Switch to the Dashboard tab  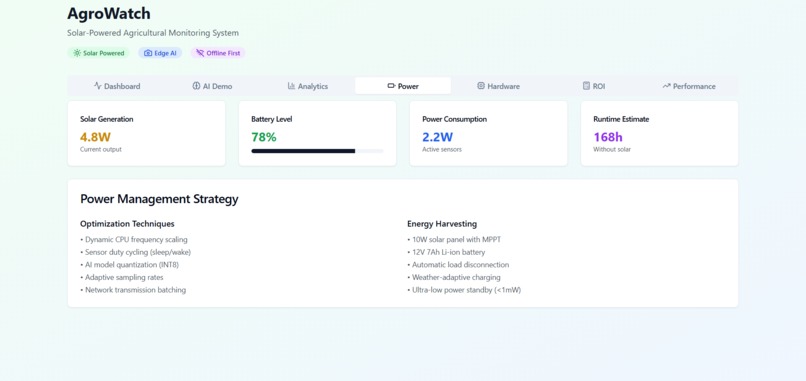[x=117, y=86]
